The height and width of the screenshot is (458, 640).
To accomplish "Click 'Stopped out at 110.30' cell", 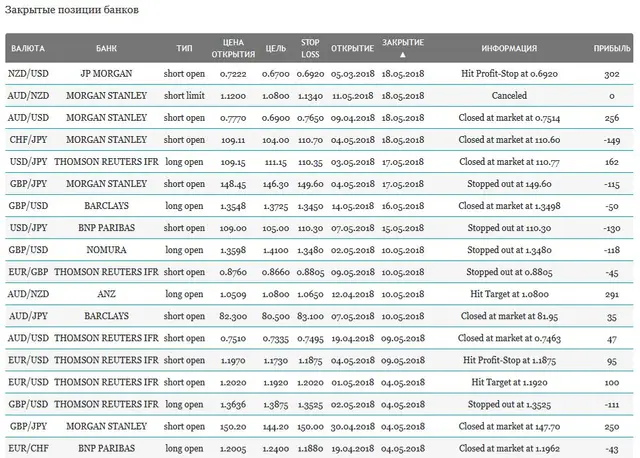I will point(509,228).
